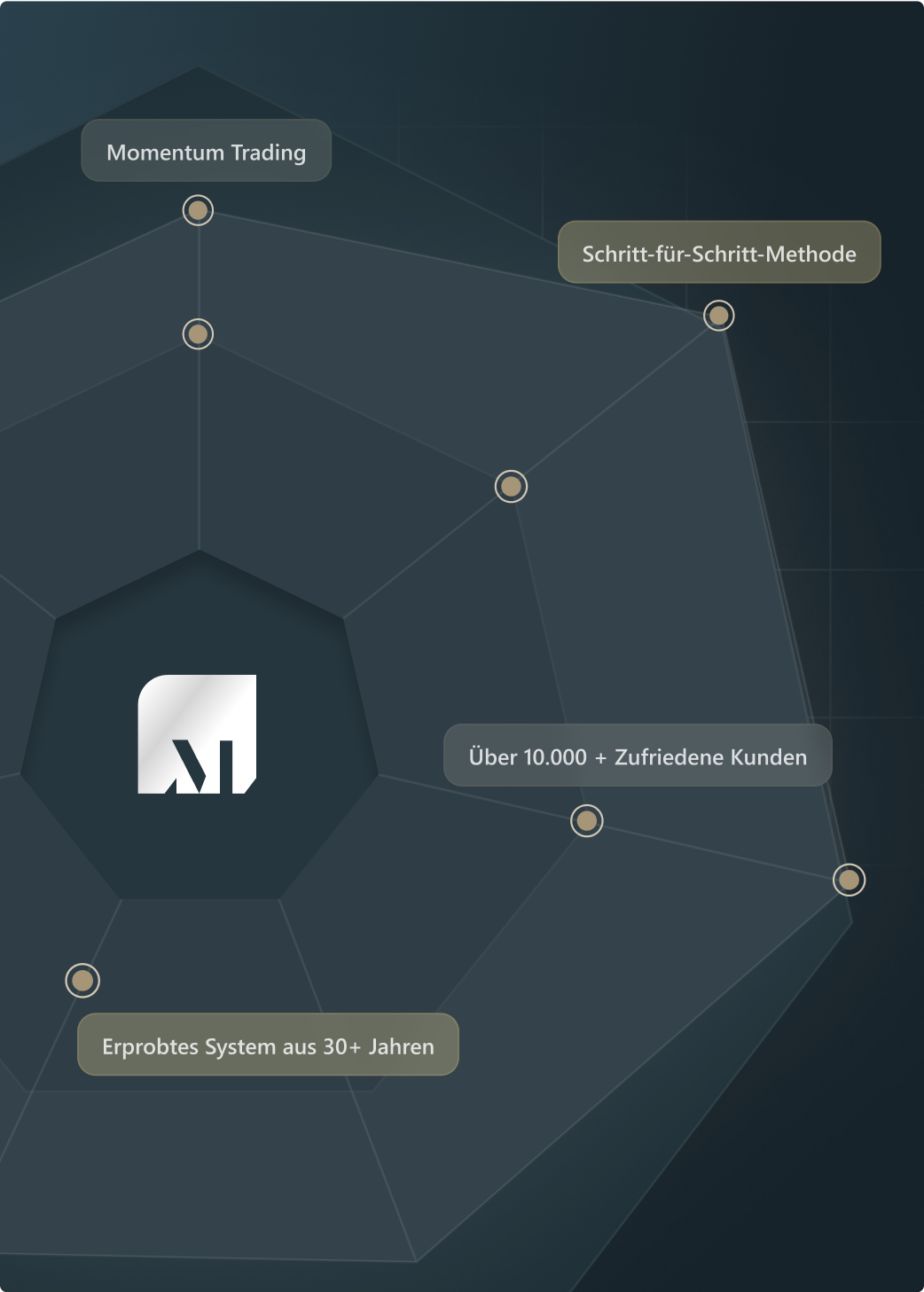Click the node under Zufriedene Kunden label
924x1292 pixels.
(585, 820)
